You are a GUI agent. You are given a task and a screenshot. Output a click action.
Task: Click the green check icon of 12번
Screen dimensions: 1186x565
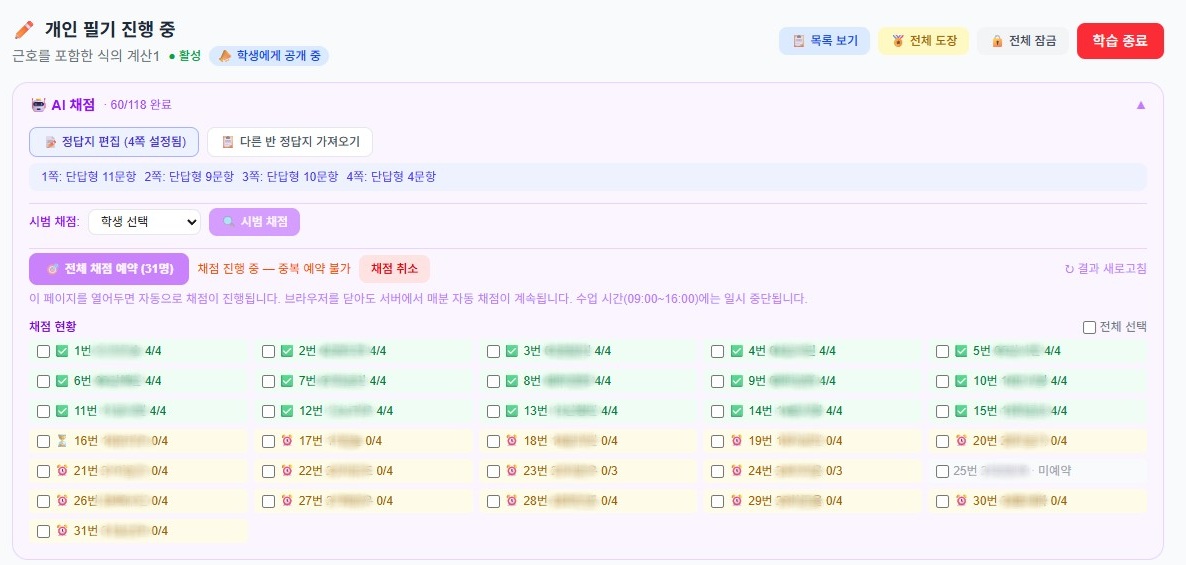point(287,411)
